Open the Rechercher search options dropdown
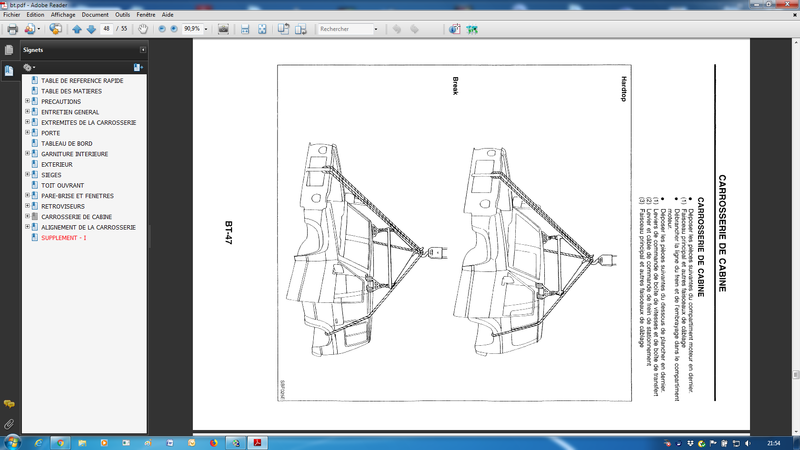The height and width of the screenshot is (450, 800). 376,29
